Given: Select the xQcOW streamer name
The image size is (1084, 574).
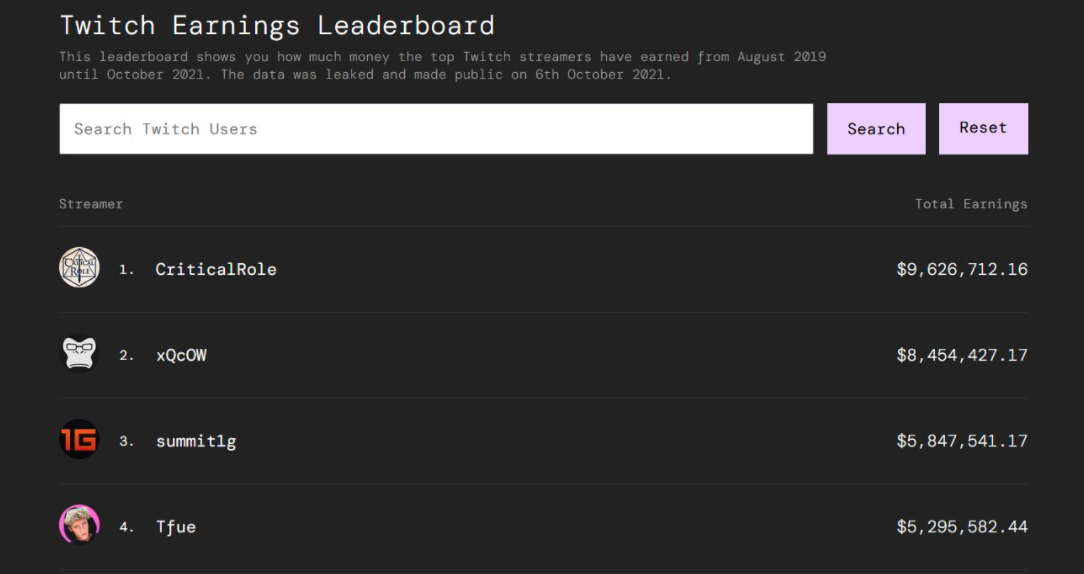Looking at the screenshot, I should [181, 355].
